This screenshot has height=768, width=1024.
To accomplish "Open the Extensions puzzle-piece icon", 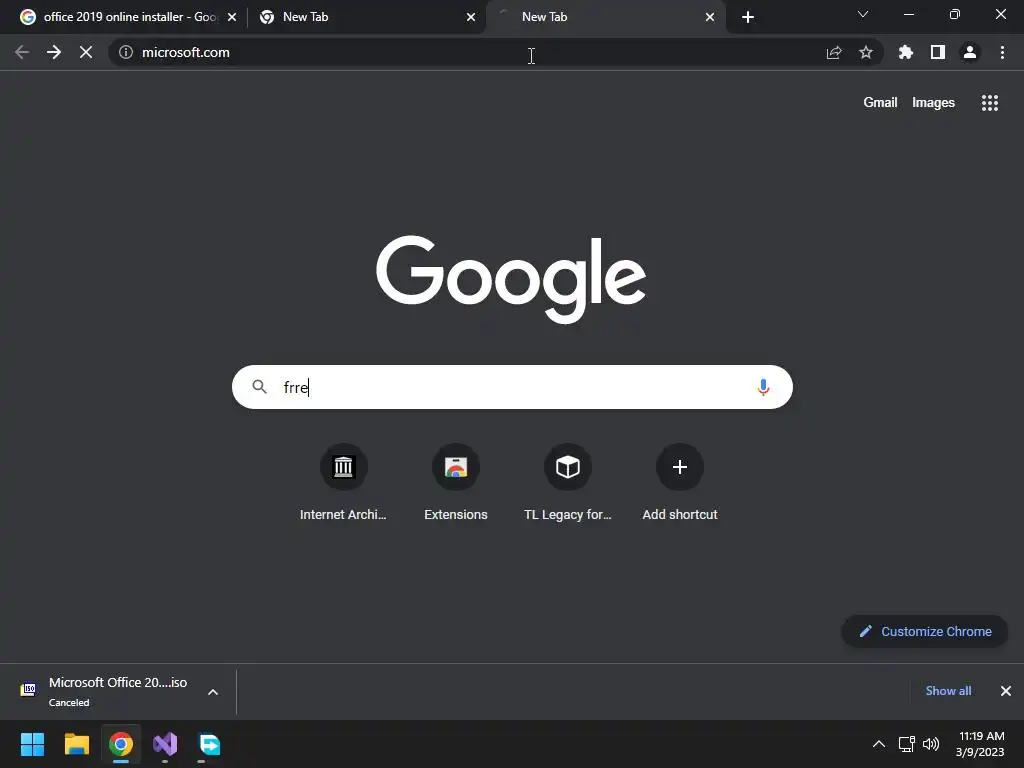I will (906, 52).
